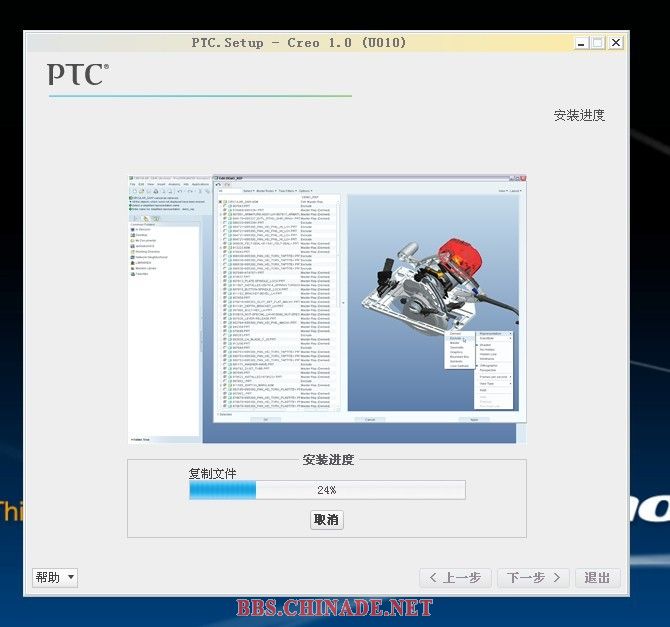Click the PTC logo
This screenshot has height=627, width=670.
coord(78,74)
